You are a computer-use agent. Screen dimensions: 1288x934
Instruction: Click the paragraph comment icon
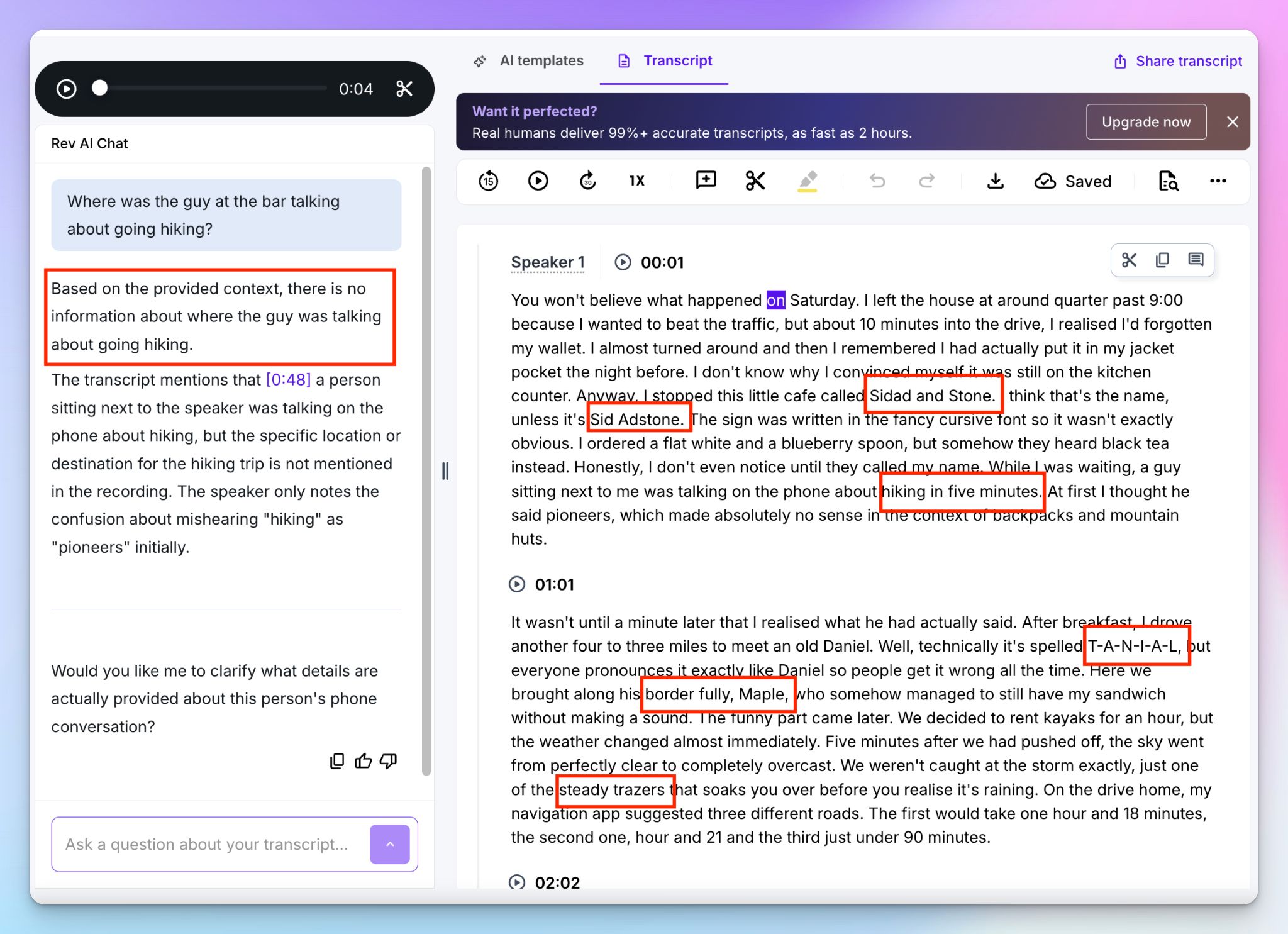pos(1196,260)
